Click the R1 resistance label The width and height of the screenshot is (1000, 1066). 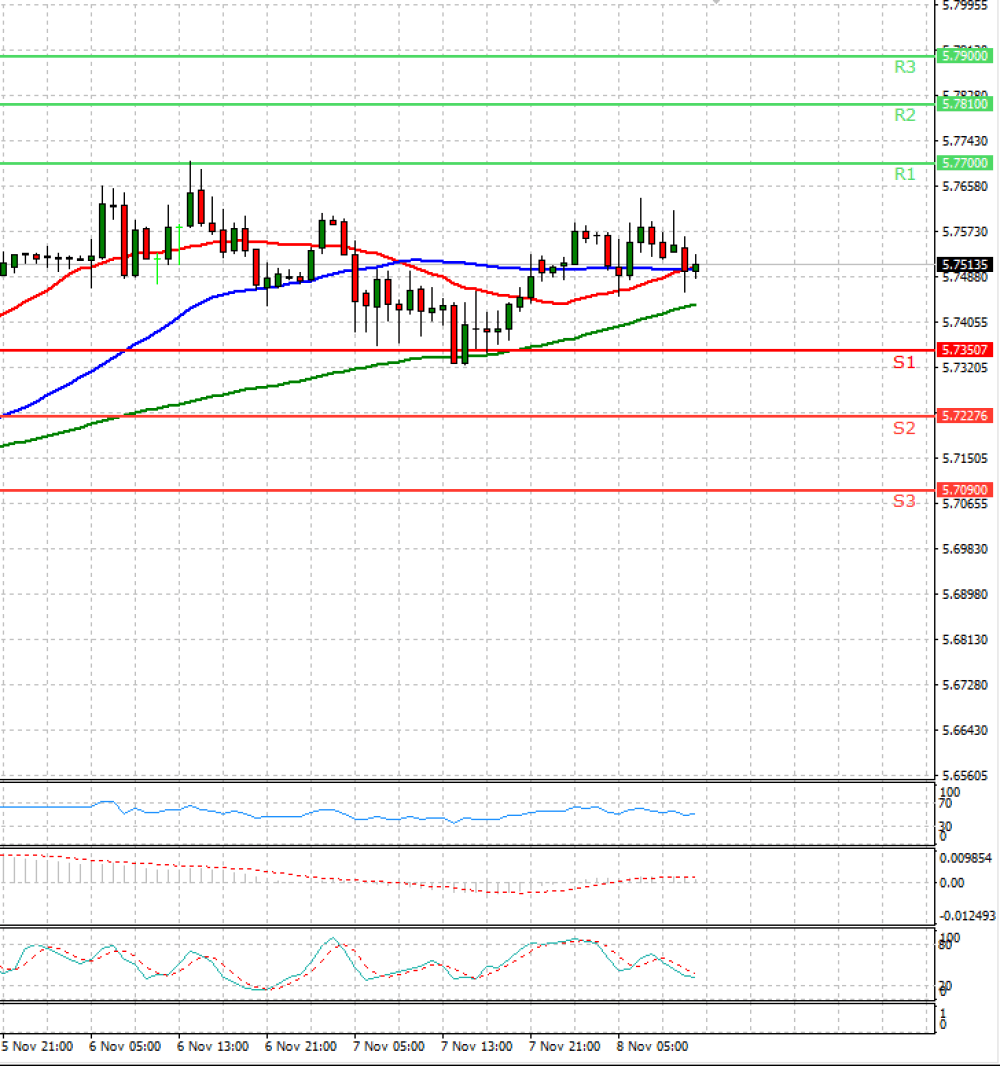point(904,174)
